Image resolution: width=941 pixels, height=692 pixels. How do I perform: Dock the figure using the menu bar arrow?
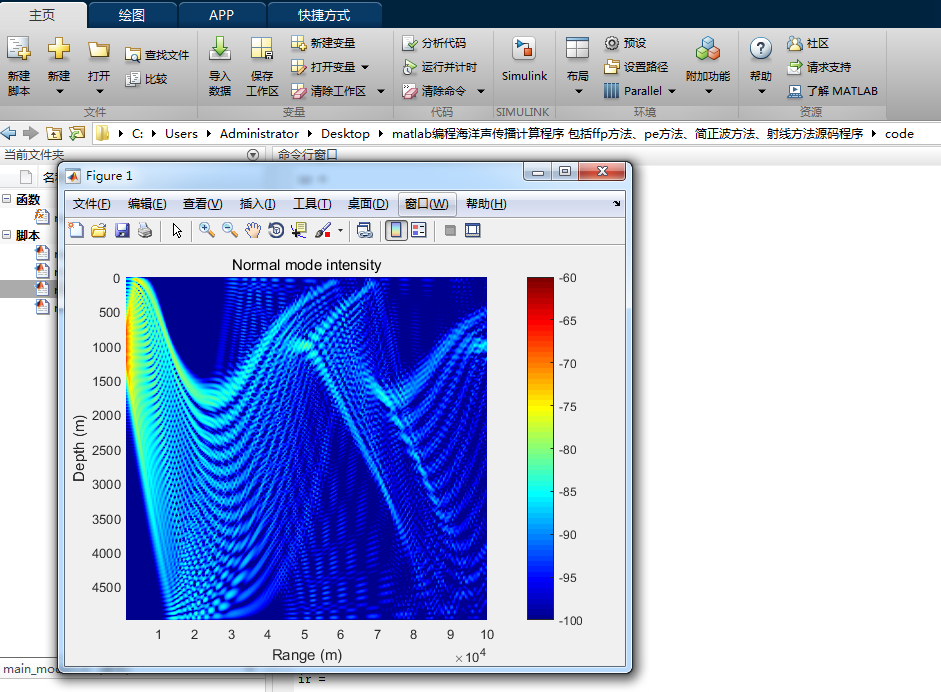pyautogui.click(x=616, y=203)
